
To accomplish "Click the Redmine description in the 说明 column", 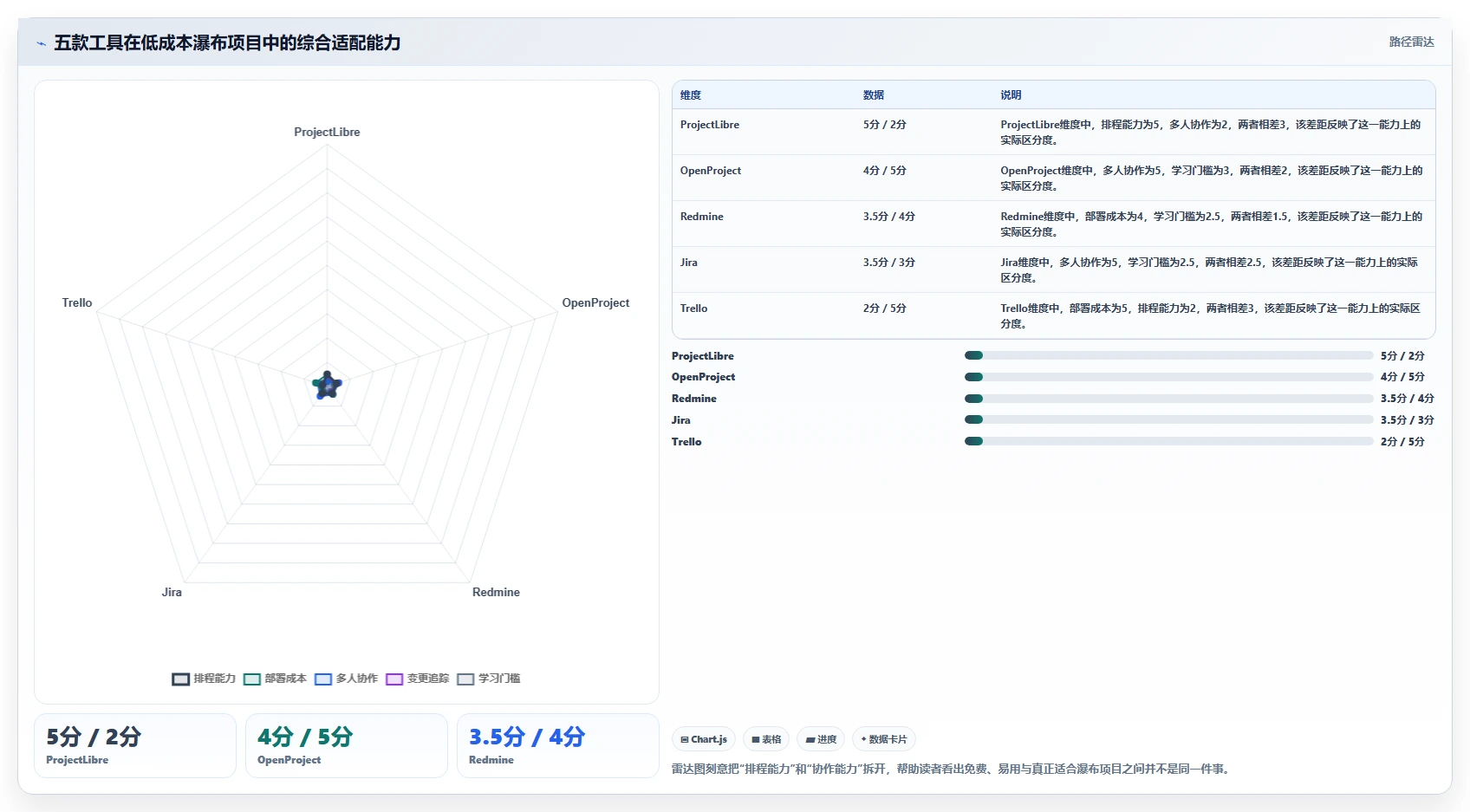I will coord(1212,224).
